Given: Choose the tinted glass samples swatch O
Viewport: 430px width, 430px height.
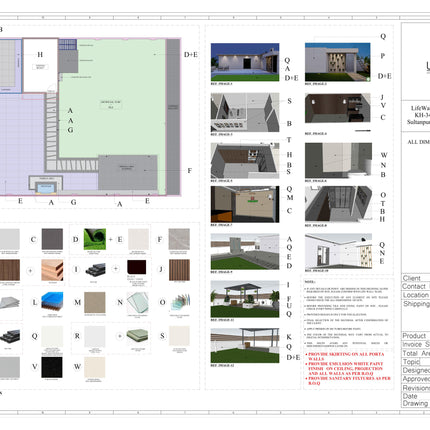Looking at the screenshot, I should 180,303.
